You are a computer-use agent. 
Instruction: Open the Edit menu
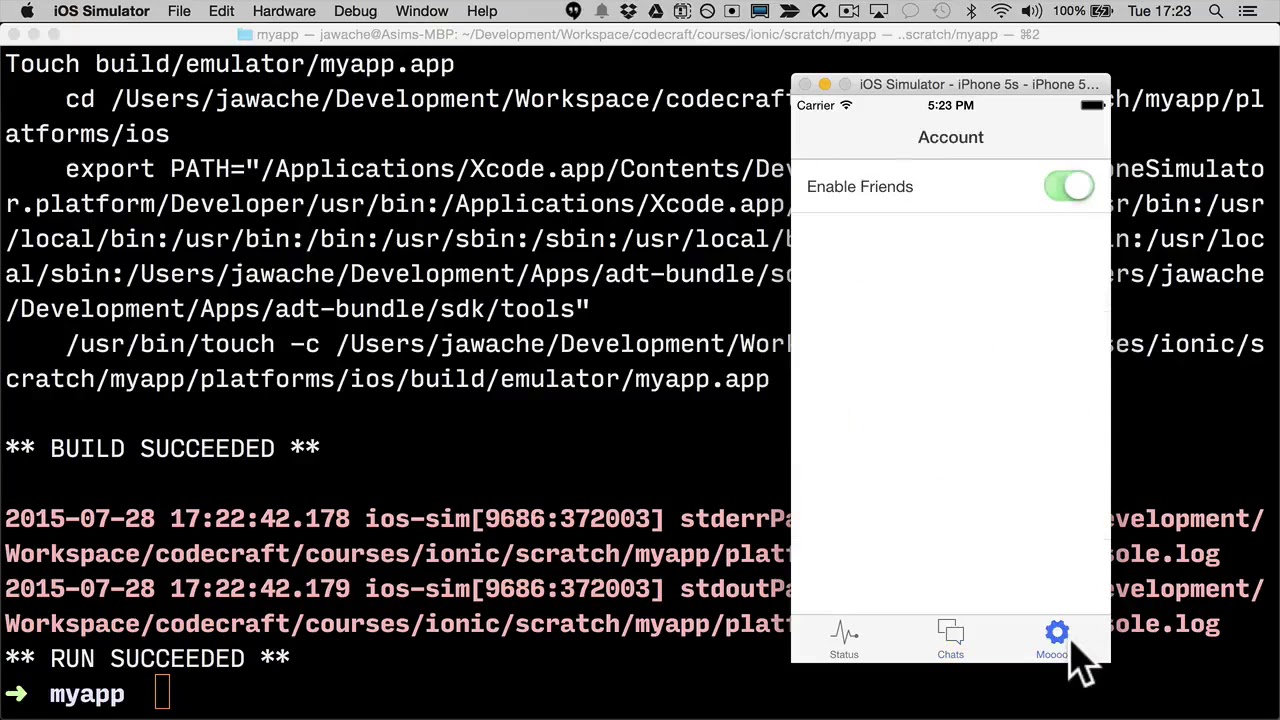221,11
